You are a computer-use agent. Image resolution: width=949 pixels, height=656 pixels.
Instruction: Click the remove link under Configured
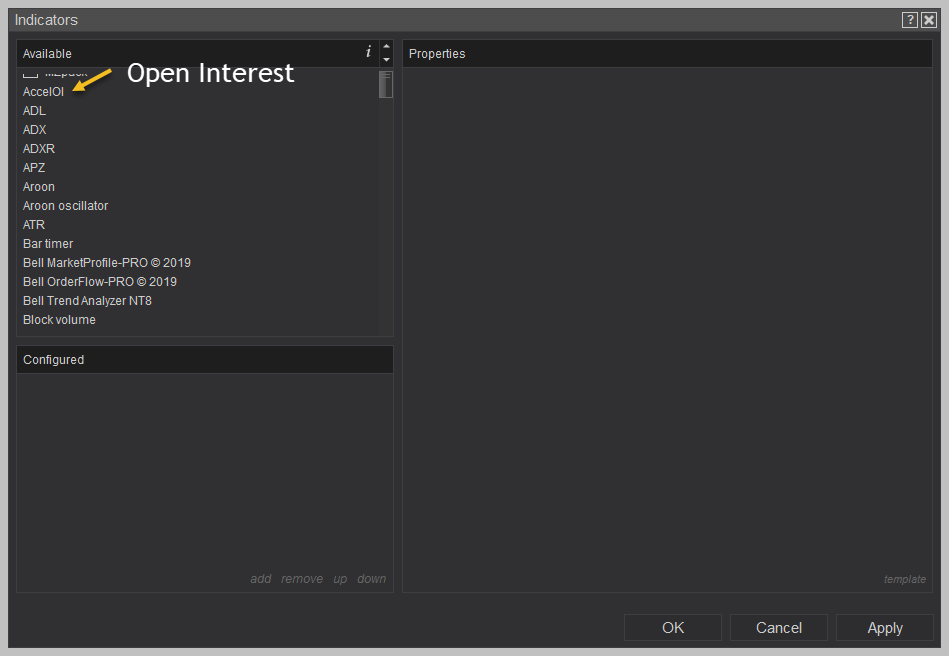[302, 579]
